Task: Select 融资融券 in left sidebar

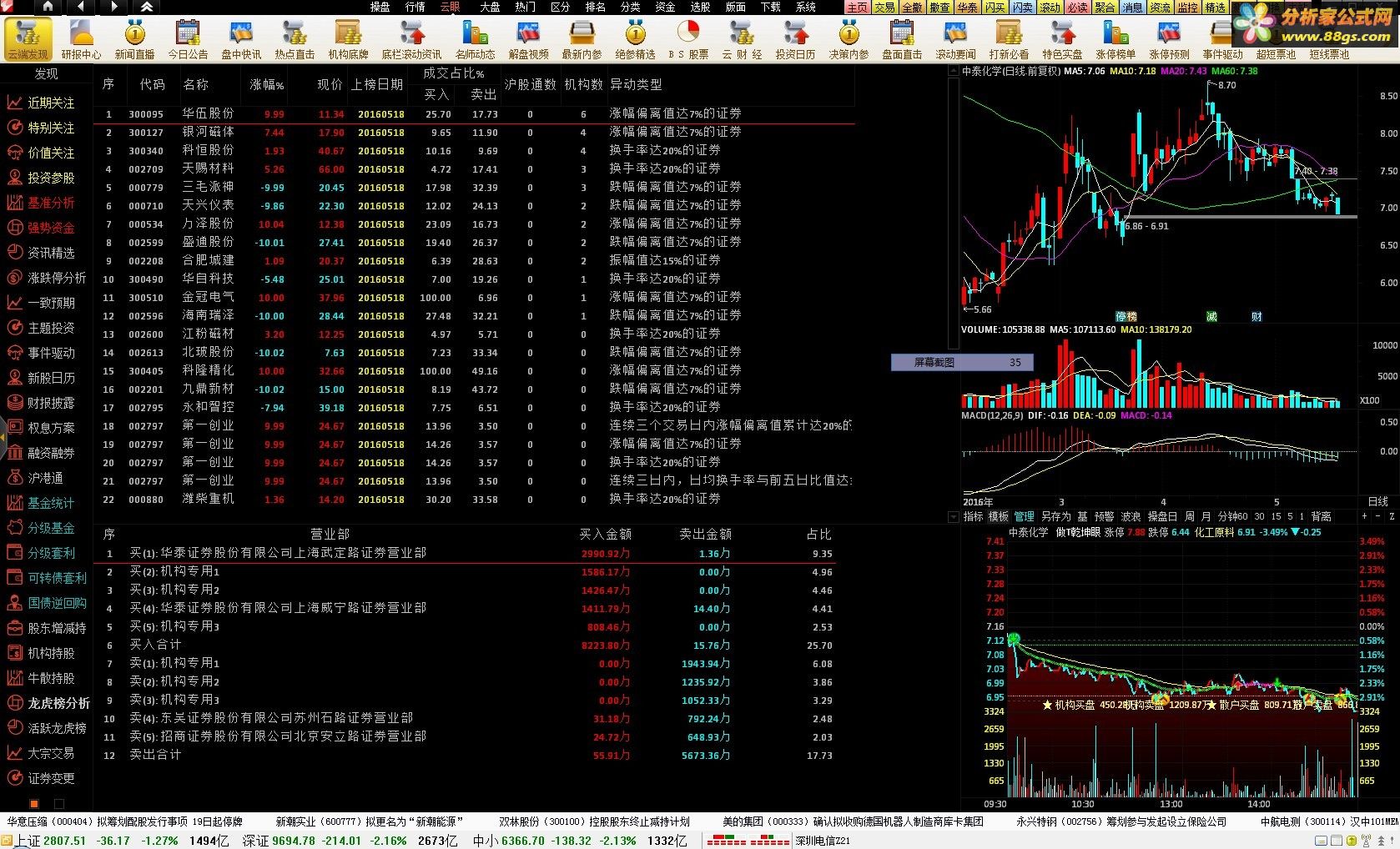Action: click(x=51, y=453)
